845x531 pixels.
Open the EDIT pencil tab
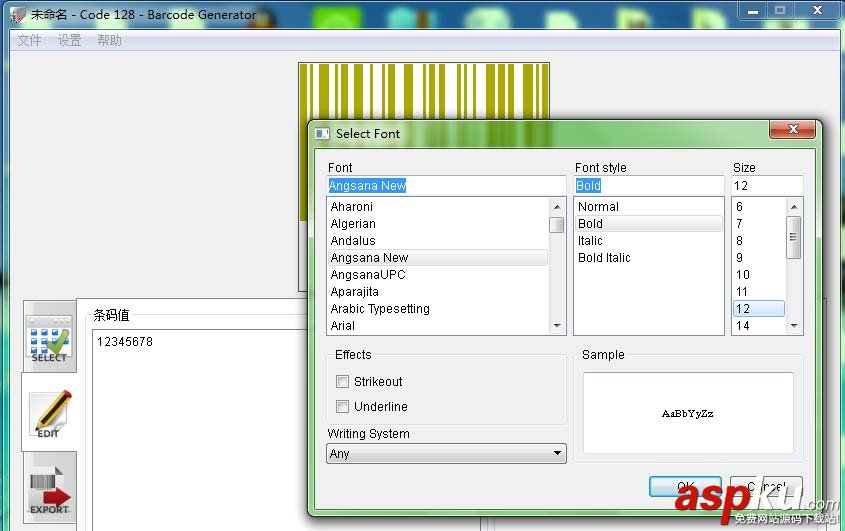50,413
